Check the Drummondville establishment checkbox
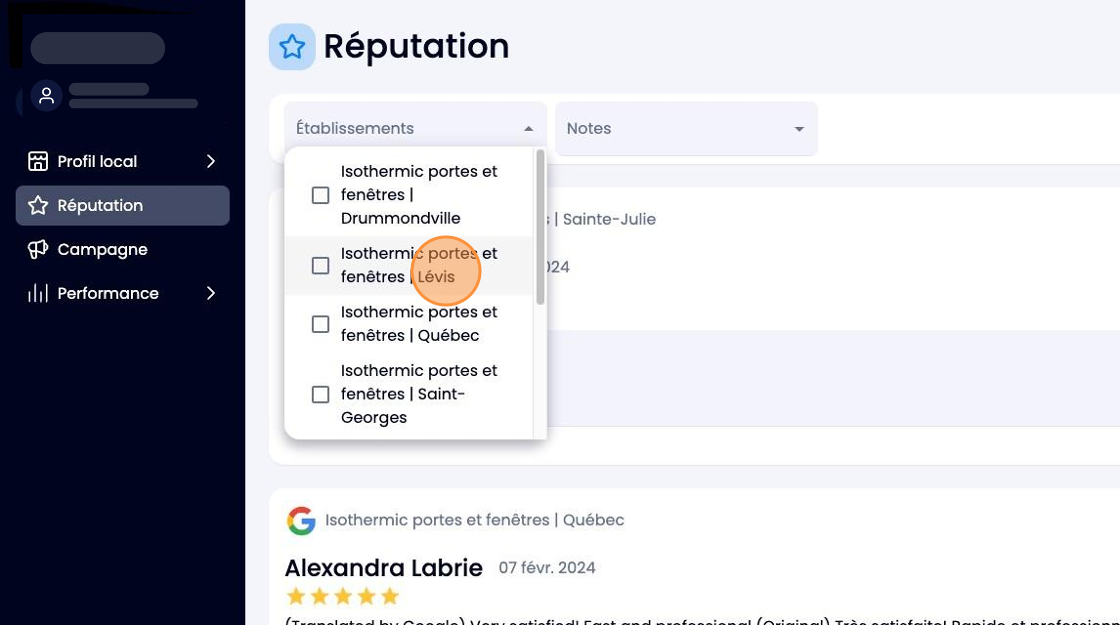This screenshot has width=1120, height=625. [321, 195]
